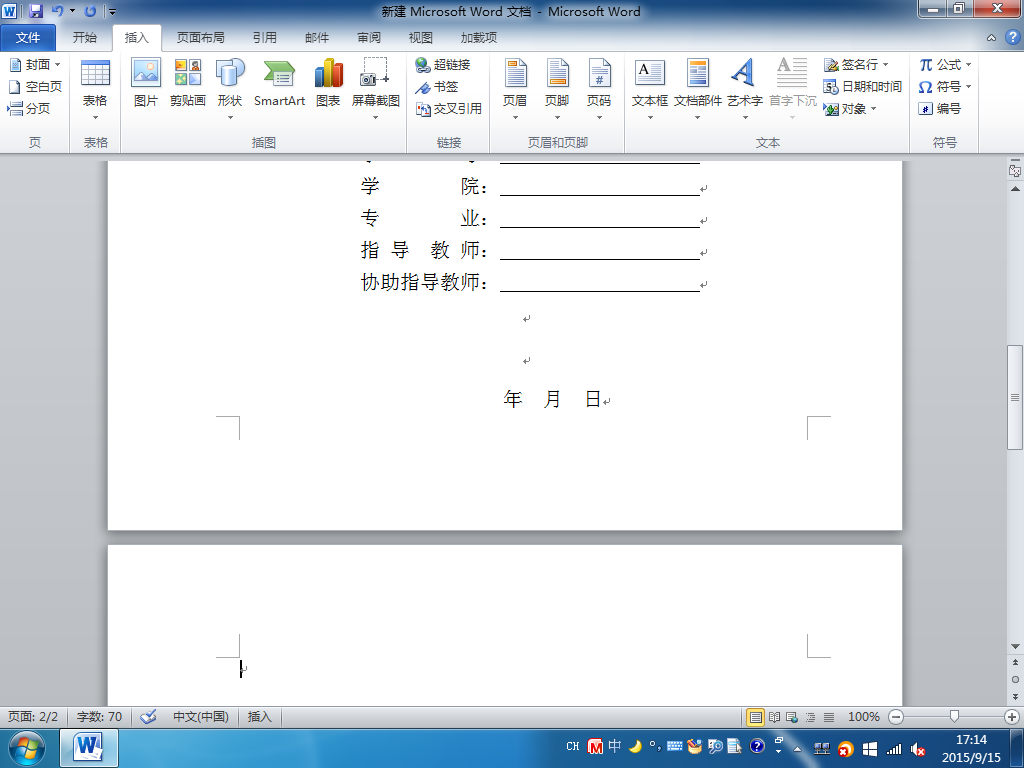This screenshot has height=768, width=1024.
Task: Click the 100% zoom level button
Action: tap(863, 716)
